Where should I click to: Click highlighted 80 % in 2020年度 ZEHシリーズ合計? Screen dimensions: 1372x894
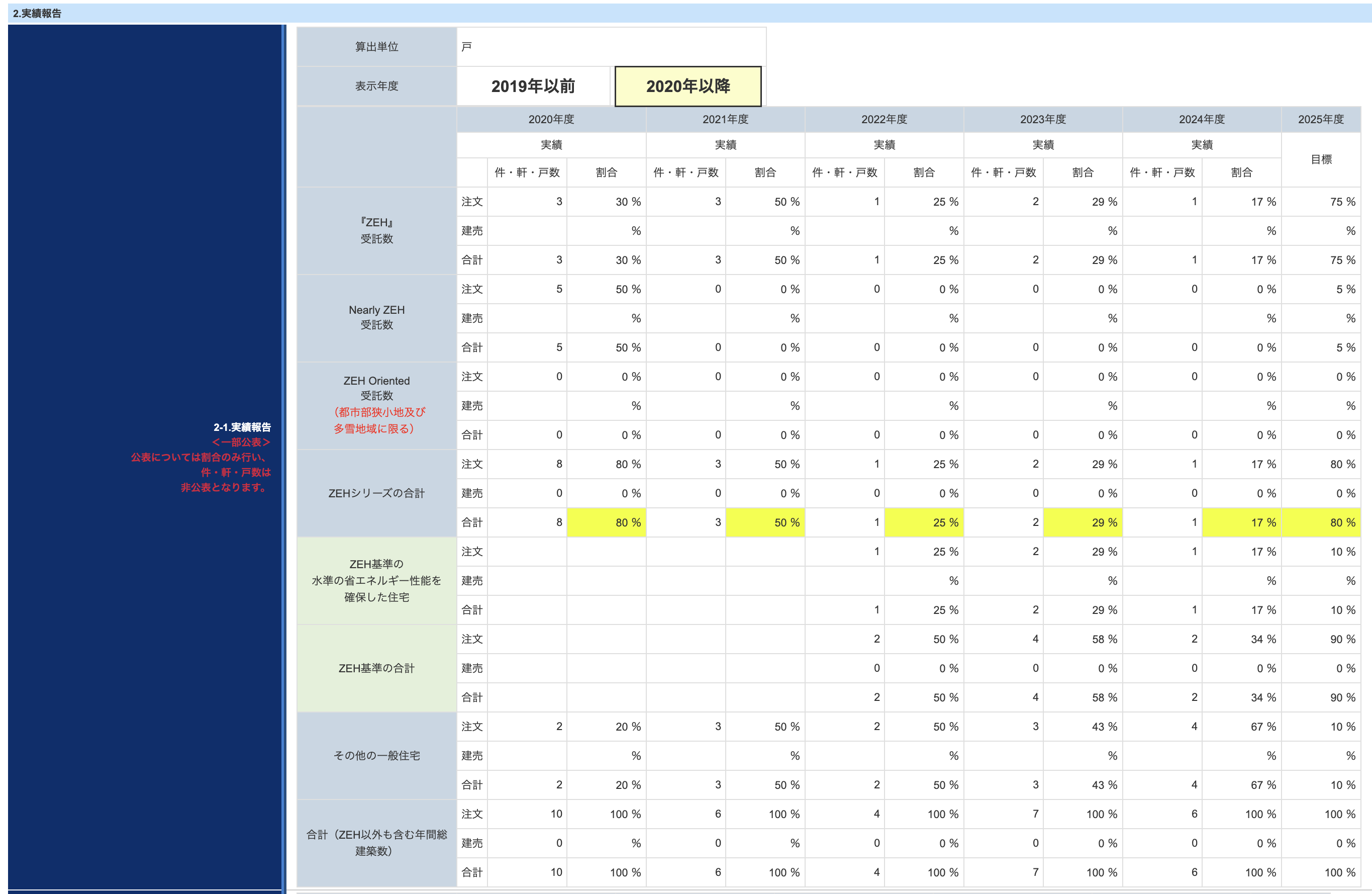tap(606, 522)
